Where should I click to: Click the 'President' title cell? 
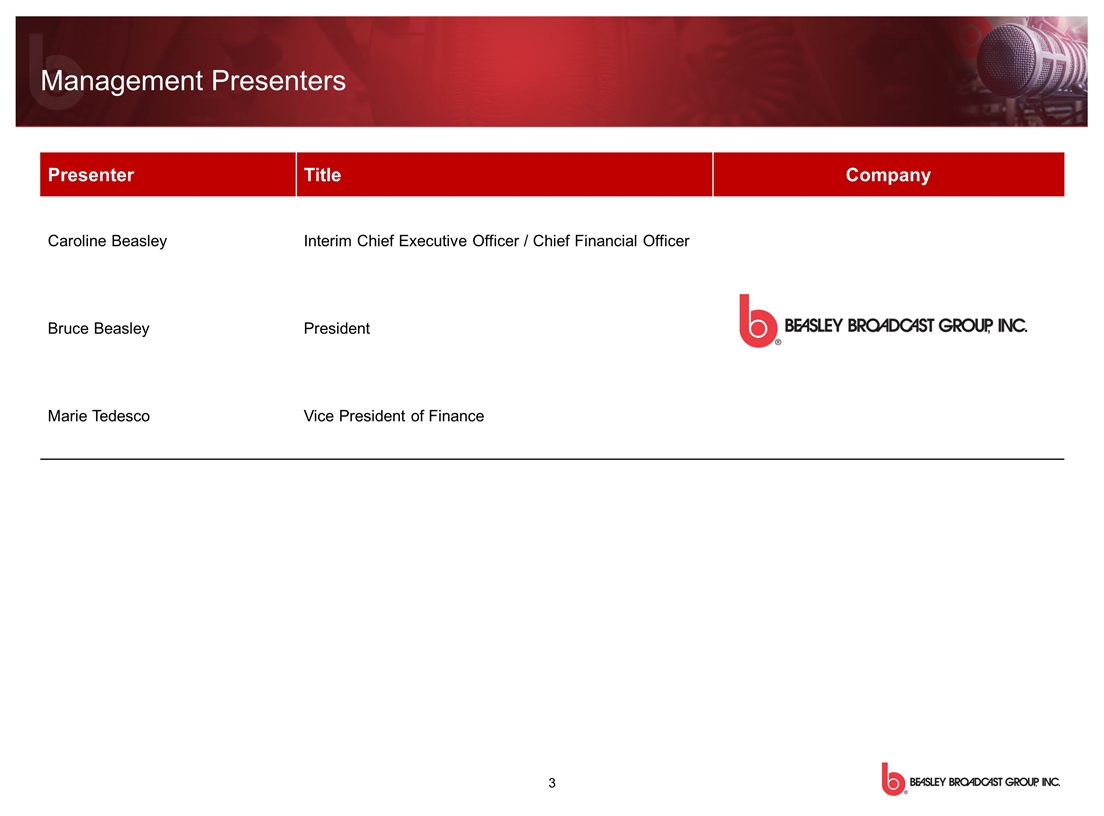click(336, 328)
